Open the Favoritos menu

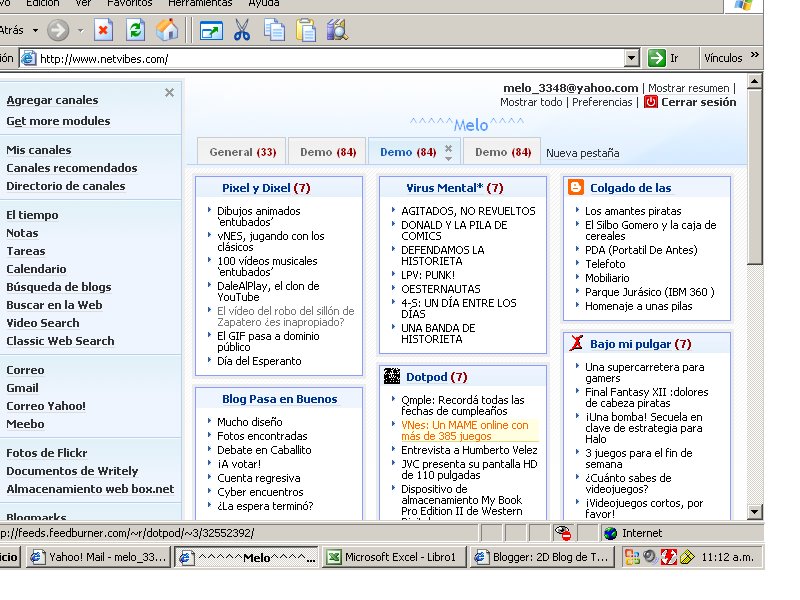coord(130,4)
